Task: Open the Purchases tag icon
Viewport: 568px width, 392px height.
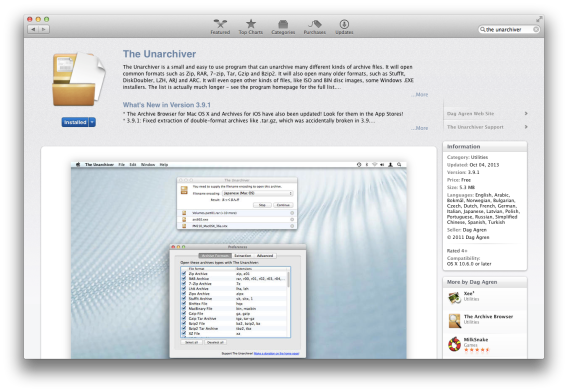Action: [314, 24]
